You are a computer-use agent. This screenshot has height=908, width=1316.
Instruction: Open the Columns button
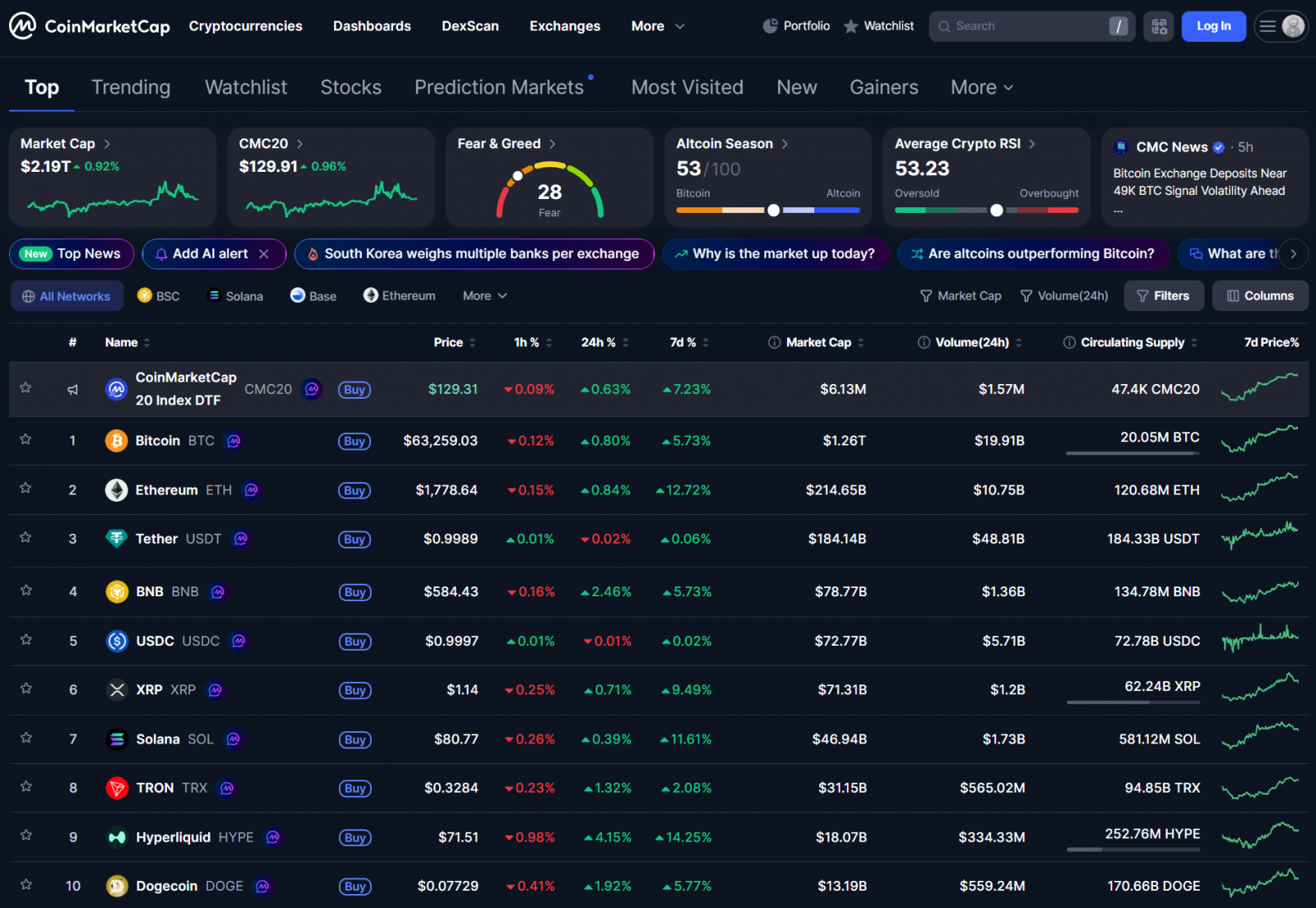[1260, 296]
